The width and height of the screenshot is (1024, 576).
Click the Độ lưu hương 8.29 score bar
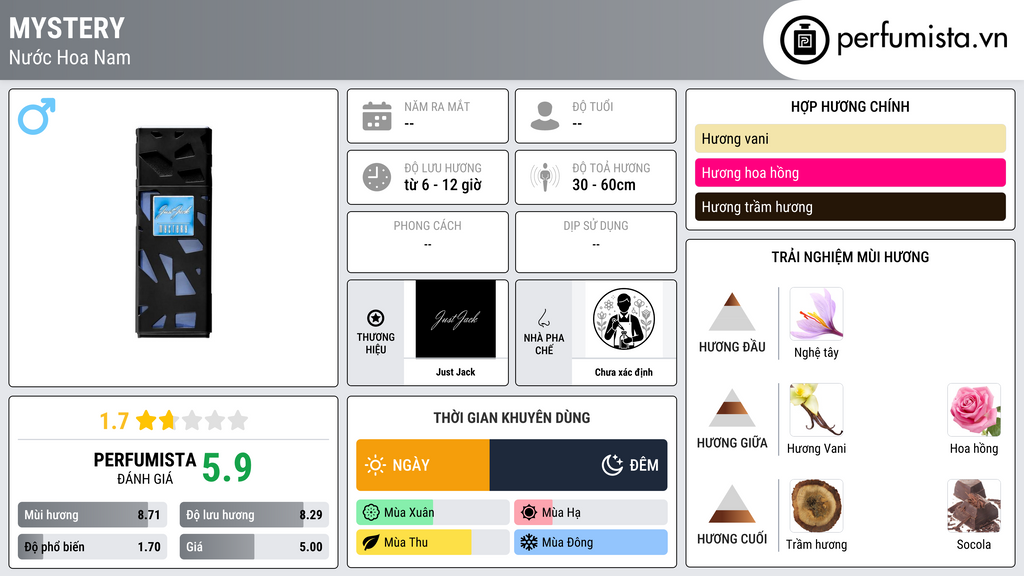tap(254, 515)
